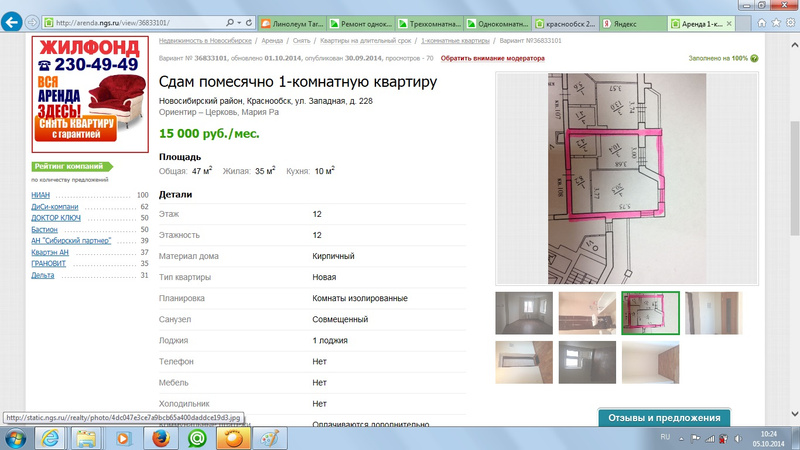
Task: Select the highlighted floor plan thumbnail
Action: [x=651, y=313]
